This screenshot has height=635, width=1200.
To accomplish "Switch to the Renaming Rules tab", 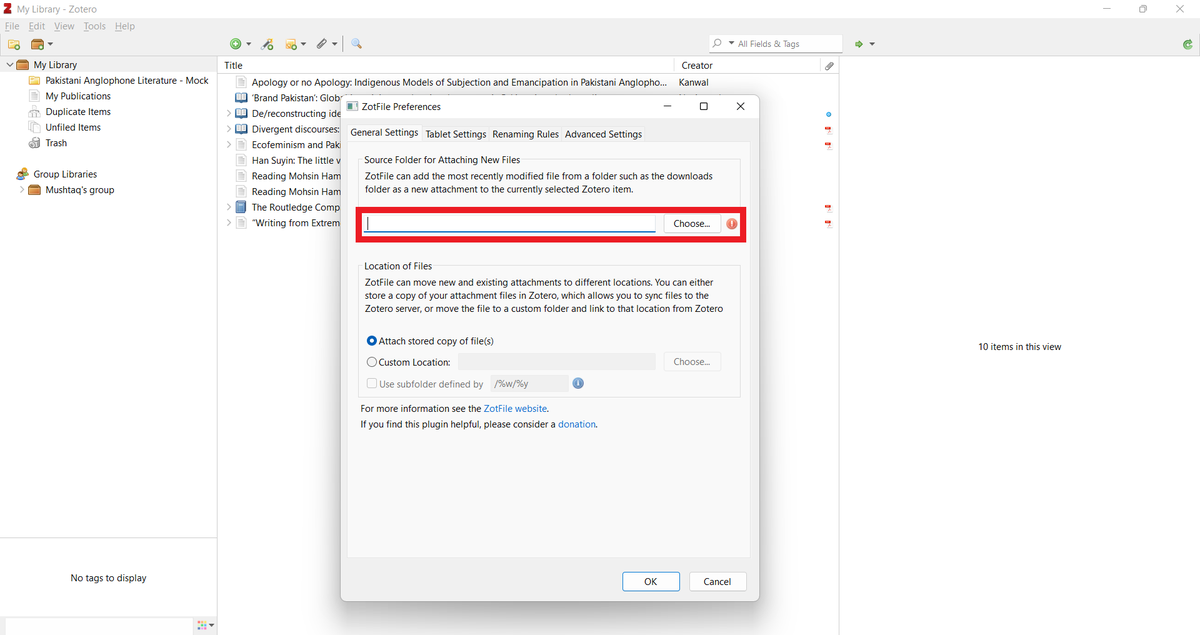I will (526, 134).
